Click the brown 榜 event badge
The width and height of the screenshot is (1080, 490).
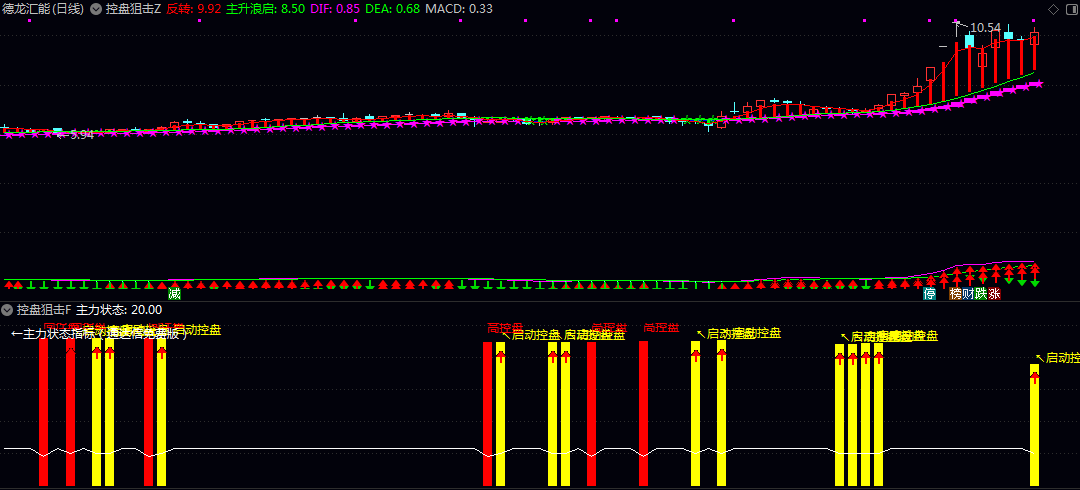tap(956, 294)
